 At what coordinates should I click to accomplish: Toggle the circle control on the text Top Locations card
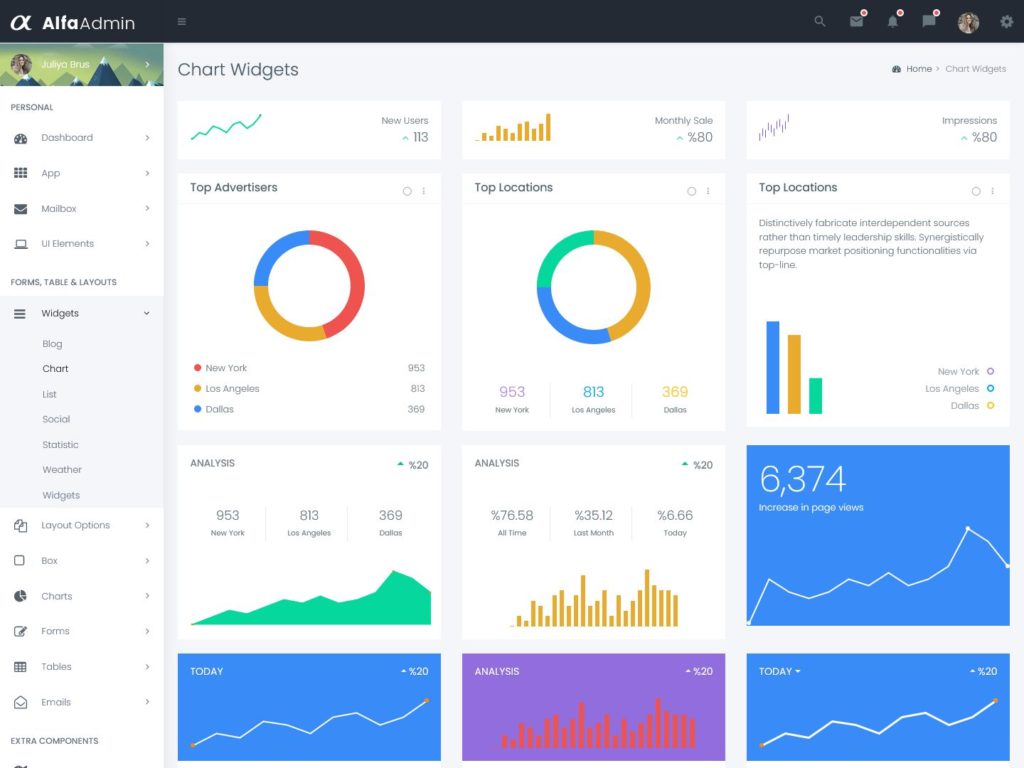click(x=976, y=190)
